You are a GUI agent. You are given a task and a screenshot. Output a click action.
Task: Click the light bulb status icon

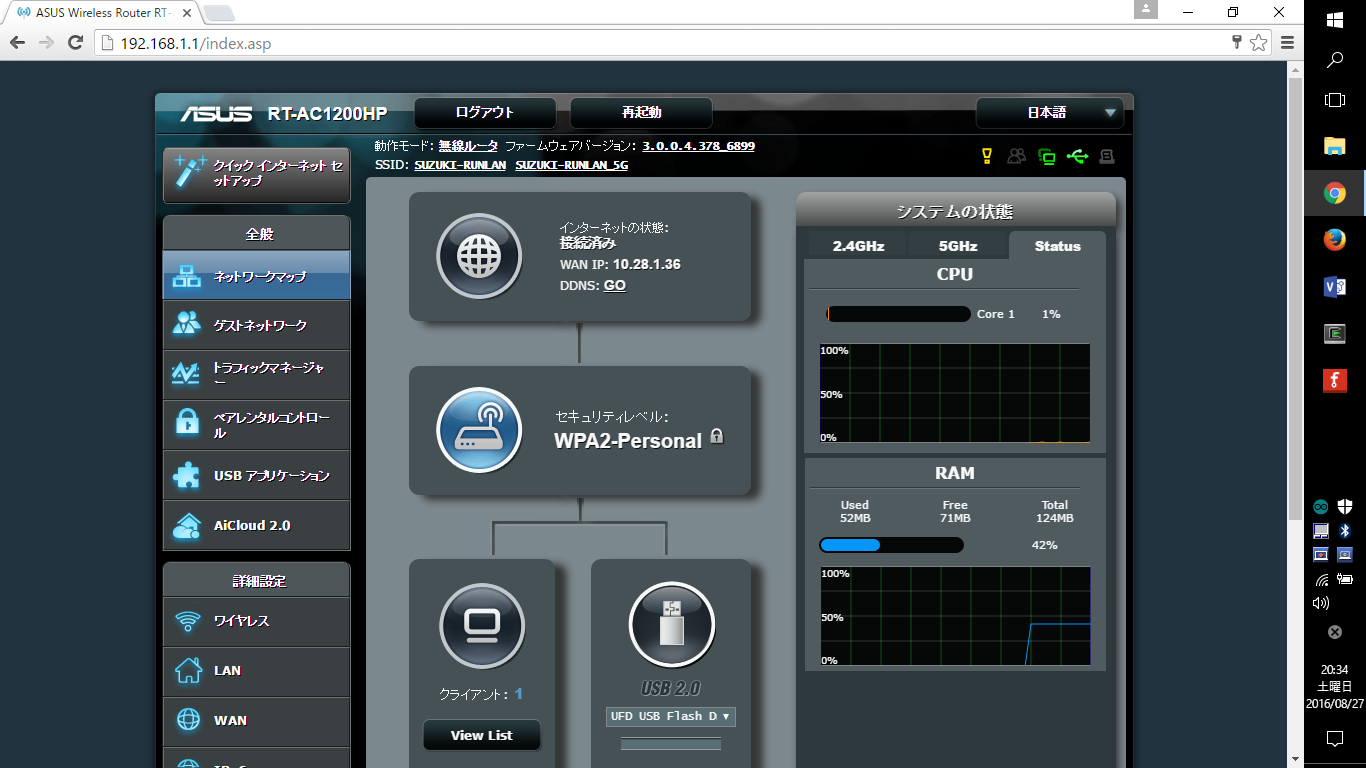986,156
